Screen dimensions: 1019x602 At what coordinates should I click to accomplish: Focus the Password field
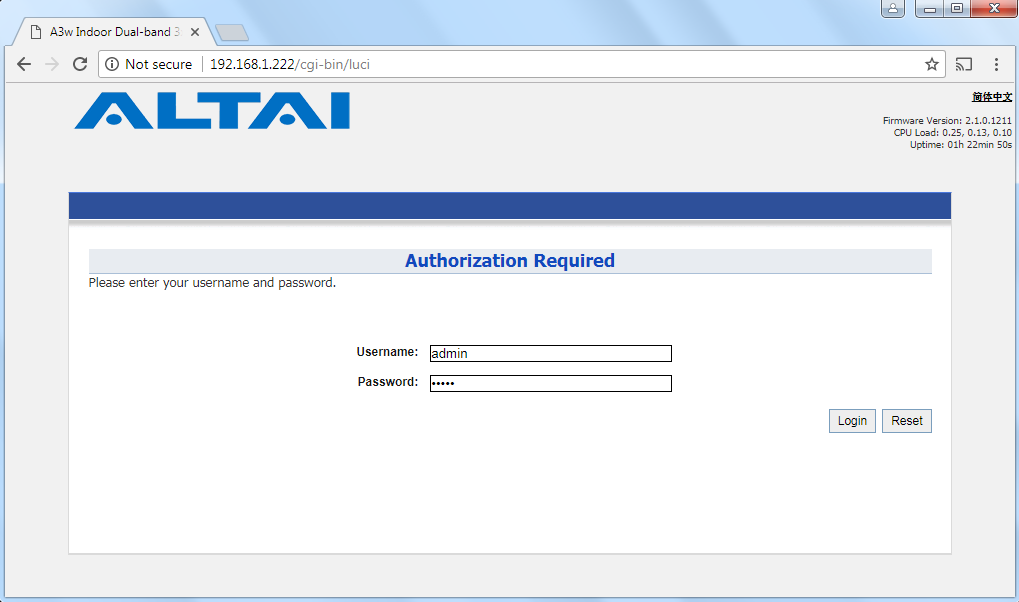pos(550,384)
